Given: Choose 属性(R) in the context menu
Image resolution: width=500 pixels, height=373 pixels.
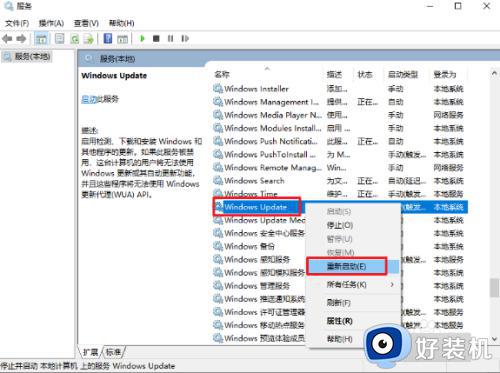Looking at the screenshot, I should coord(353,321).
